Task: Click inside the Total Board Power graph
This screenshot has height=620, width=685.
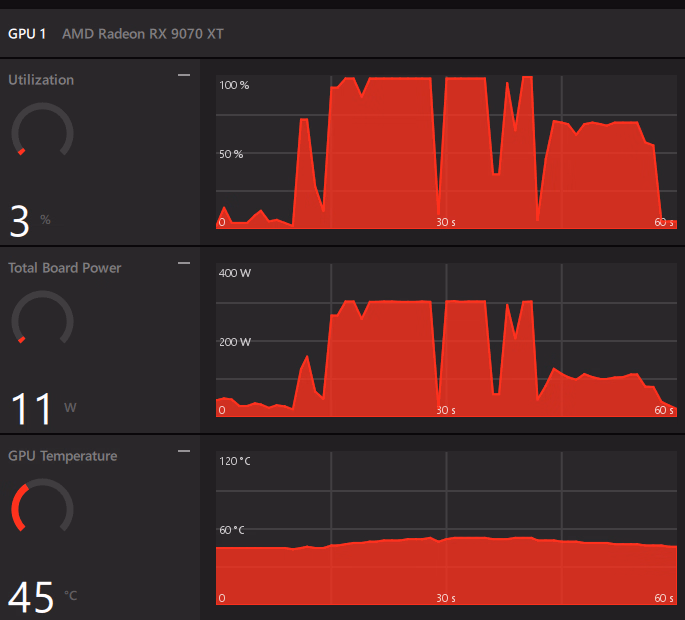Action: coord(445,340)
